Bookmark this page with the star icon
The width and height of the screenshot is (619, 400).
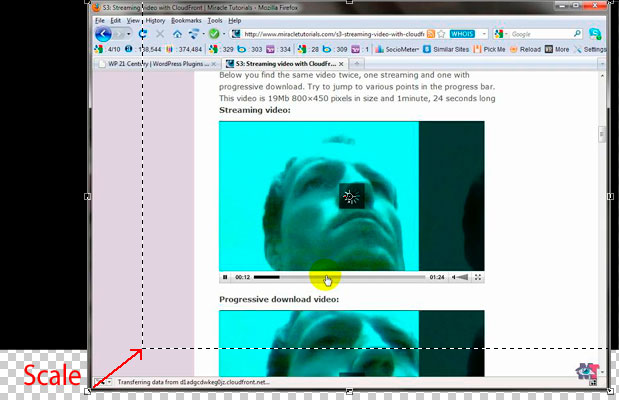(x=441, y=34)
